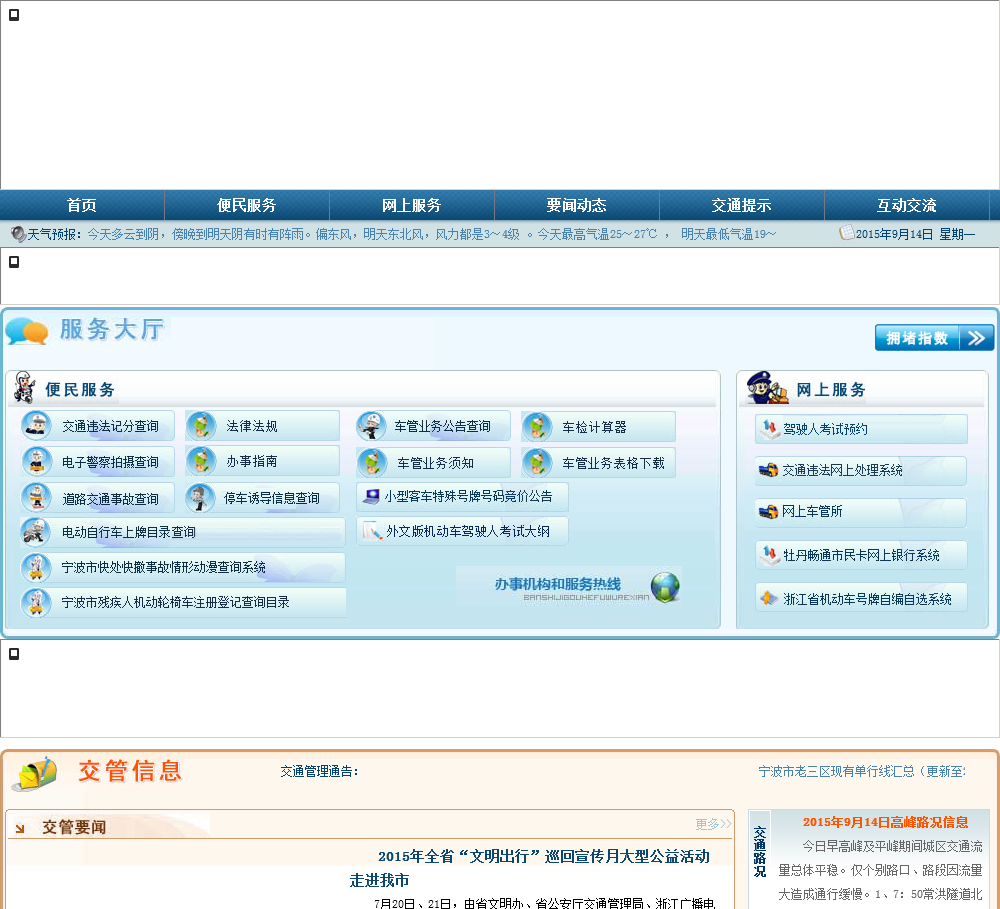Open the 交通提示 navigation tab

[x=741, y=205]
